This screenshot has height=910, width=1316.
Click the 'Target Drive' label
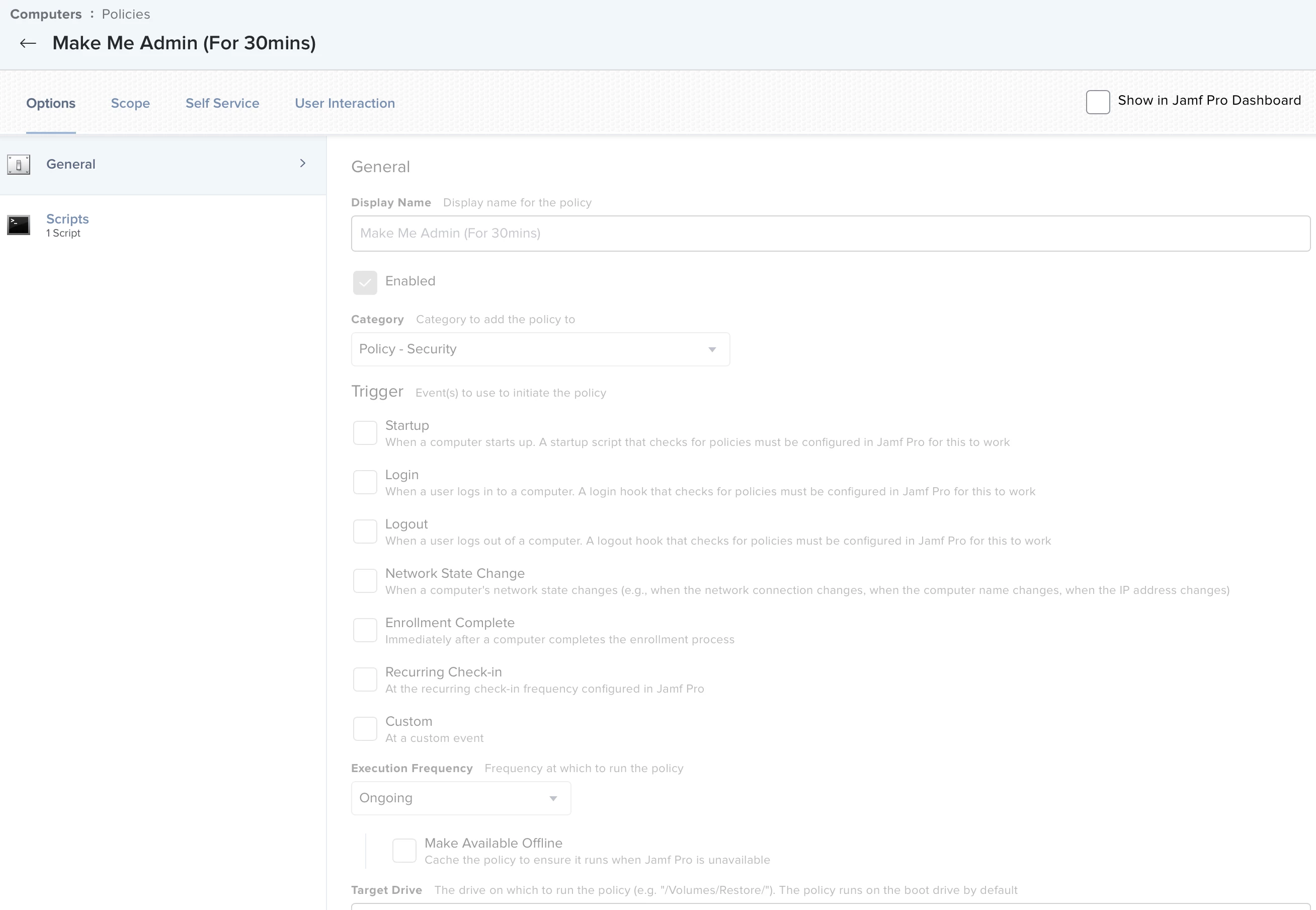[386, 890]
